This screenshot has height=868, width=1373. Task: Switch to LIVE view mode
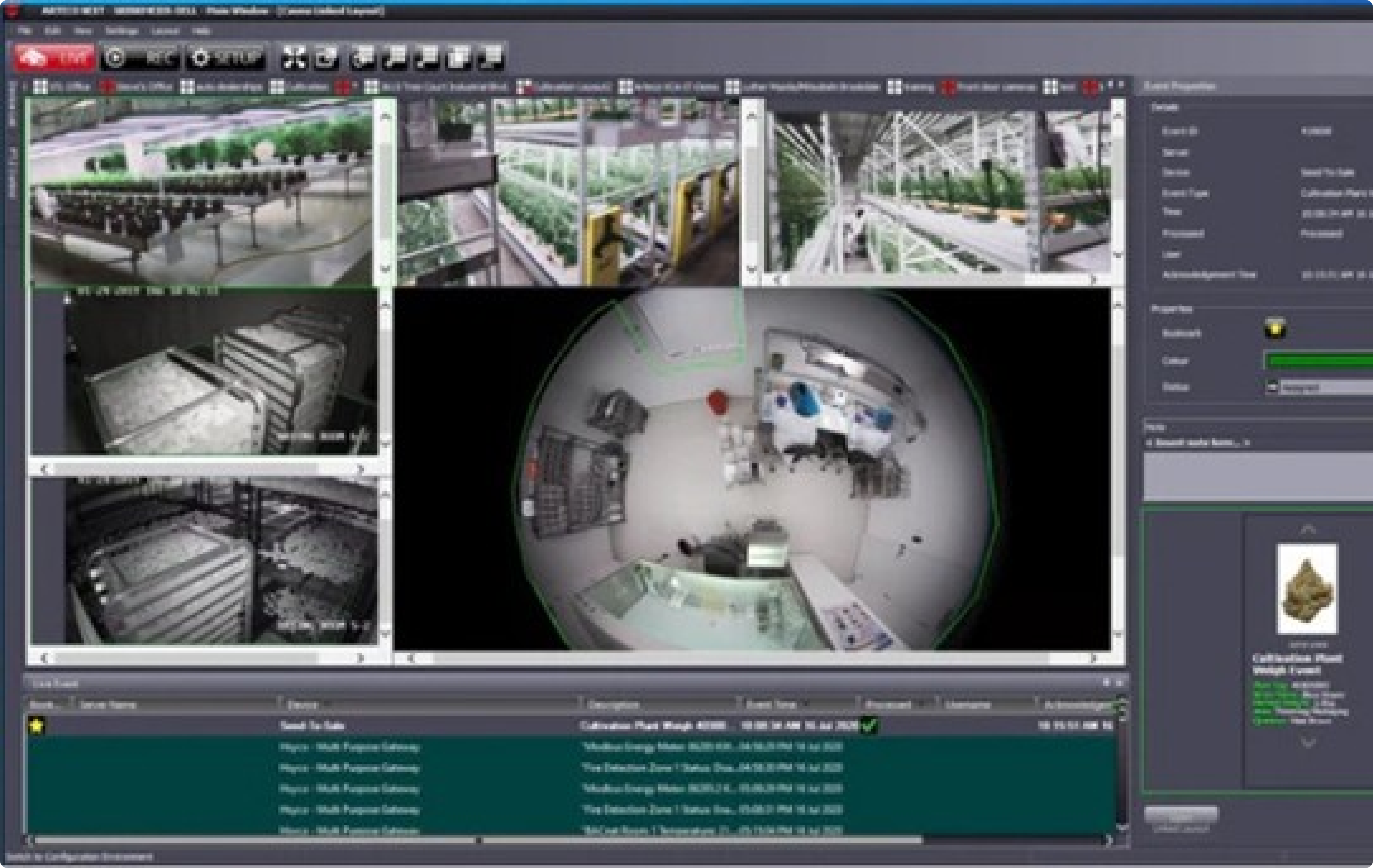click(55, 58)
